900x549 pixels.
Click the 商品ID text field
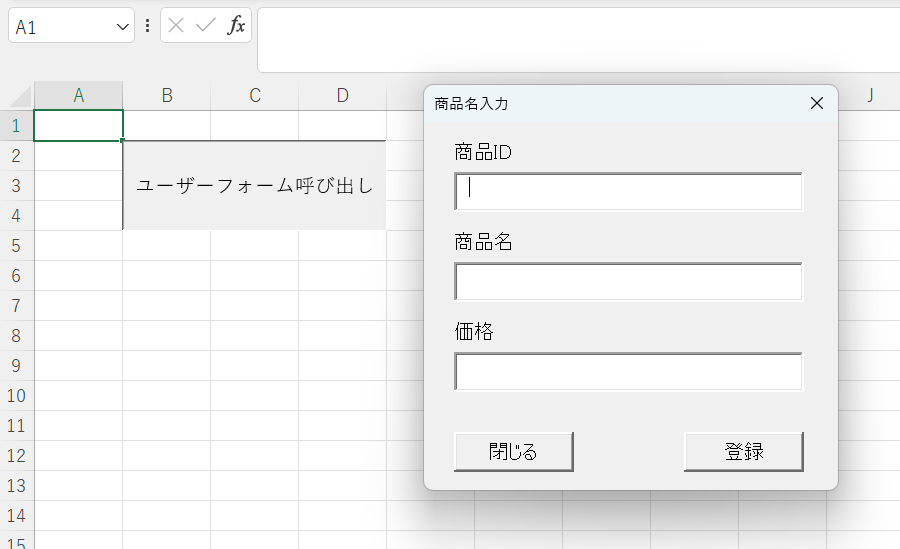629,191
